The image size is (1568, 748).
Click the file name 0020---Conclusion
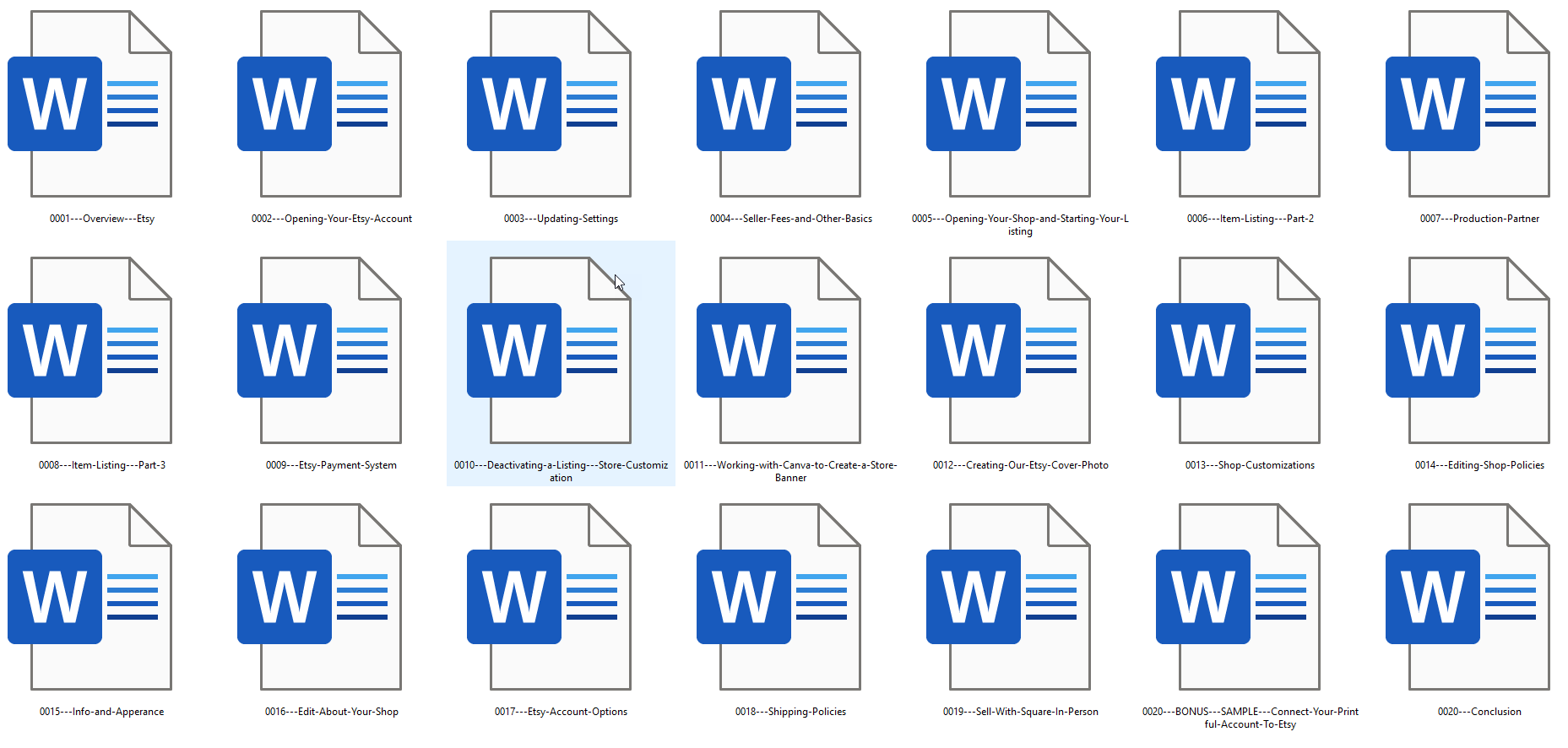pyautogui.click(x=1480, y=712)
